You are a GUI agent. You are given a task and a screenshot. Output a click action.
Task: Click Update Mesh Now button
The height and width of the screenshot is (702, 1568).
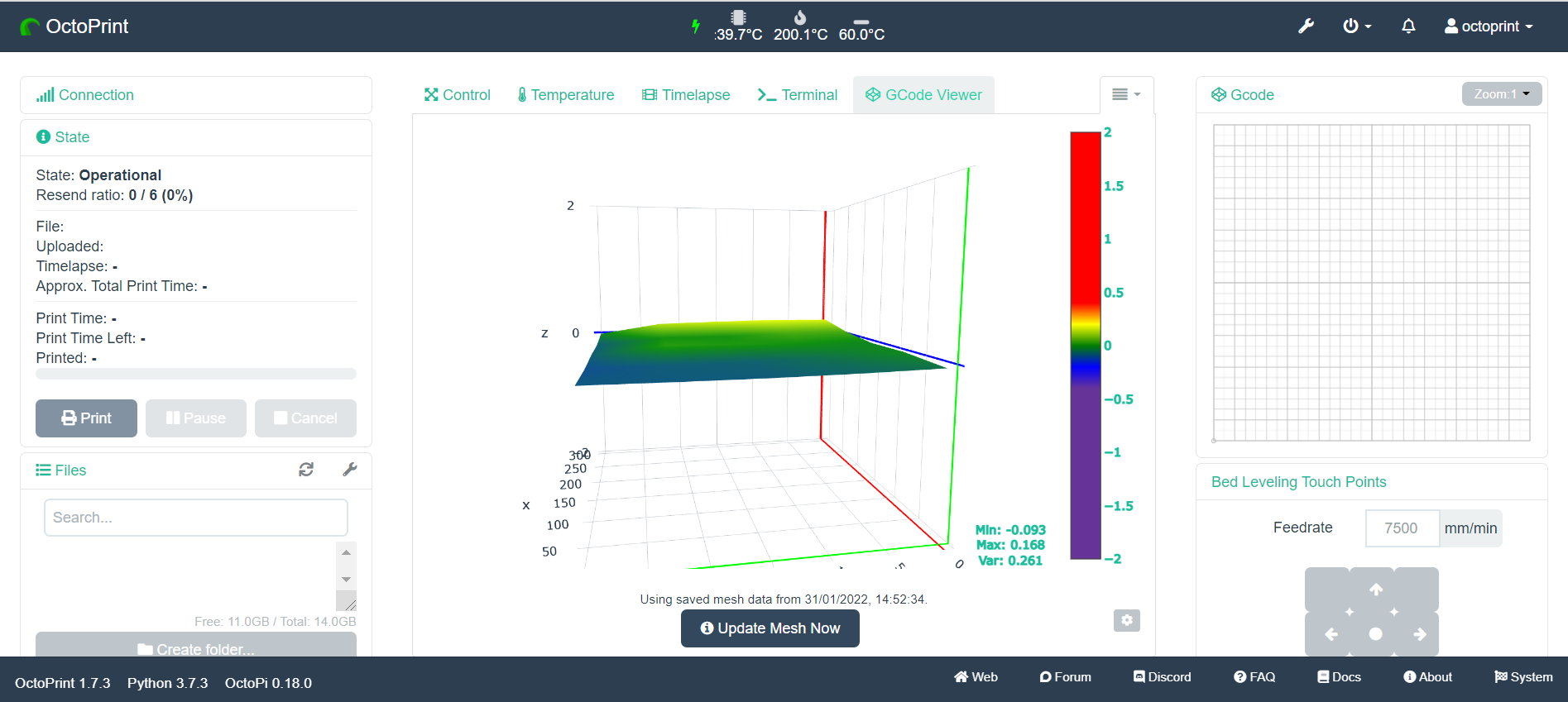click(x=770, y=628)
